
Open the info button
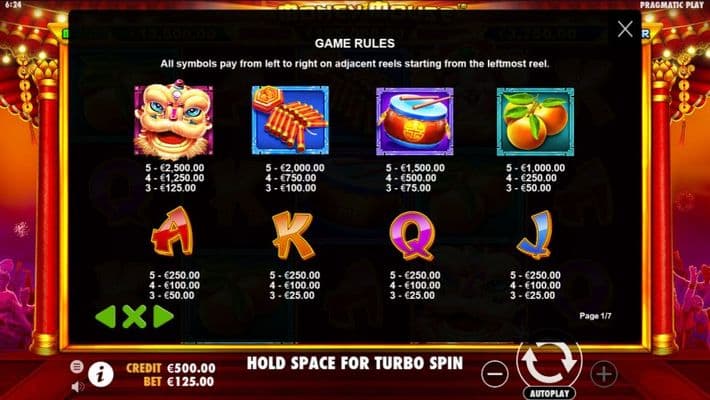click(x=101, y=374)
